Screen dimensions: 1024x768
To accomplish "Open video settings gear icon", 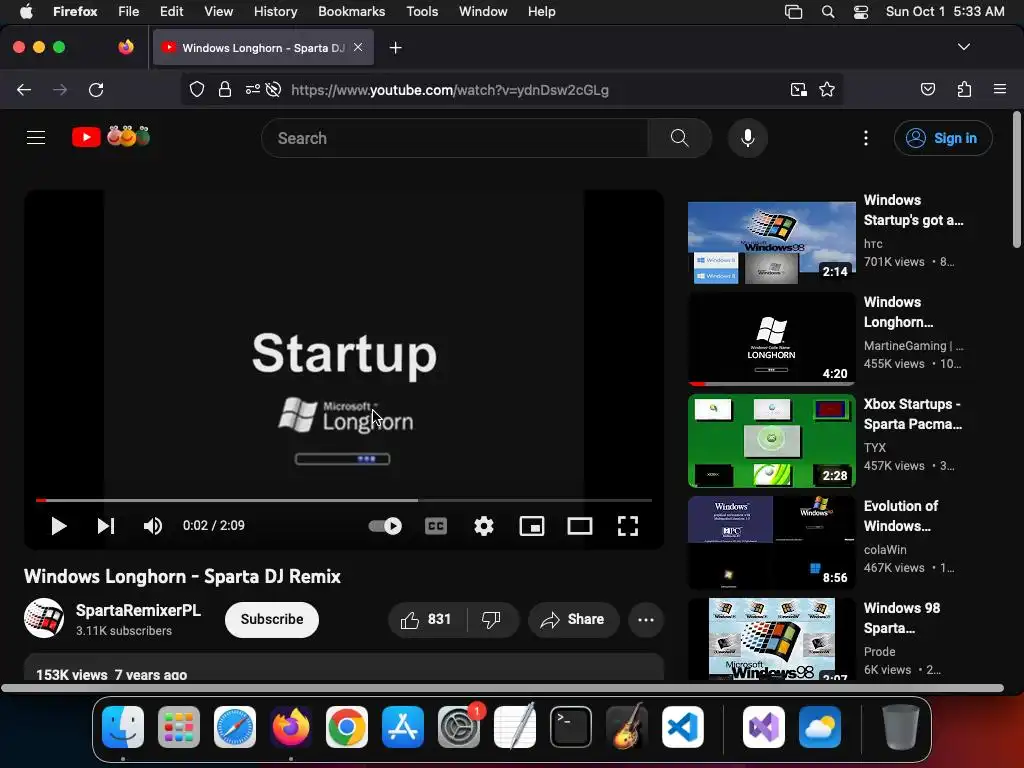I will coord(484,526).
